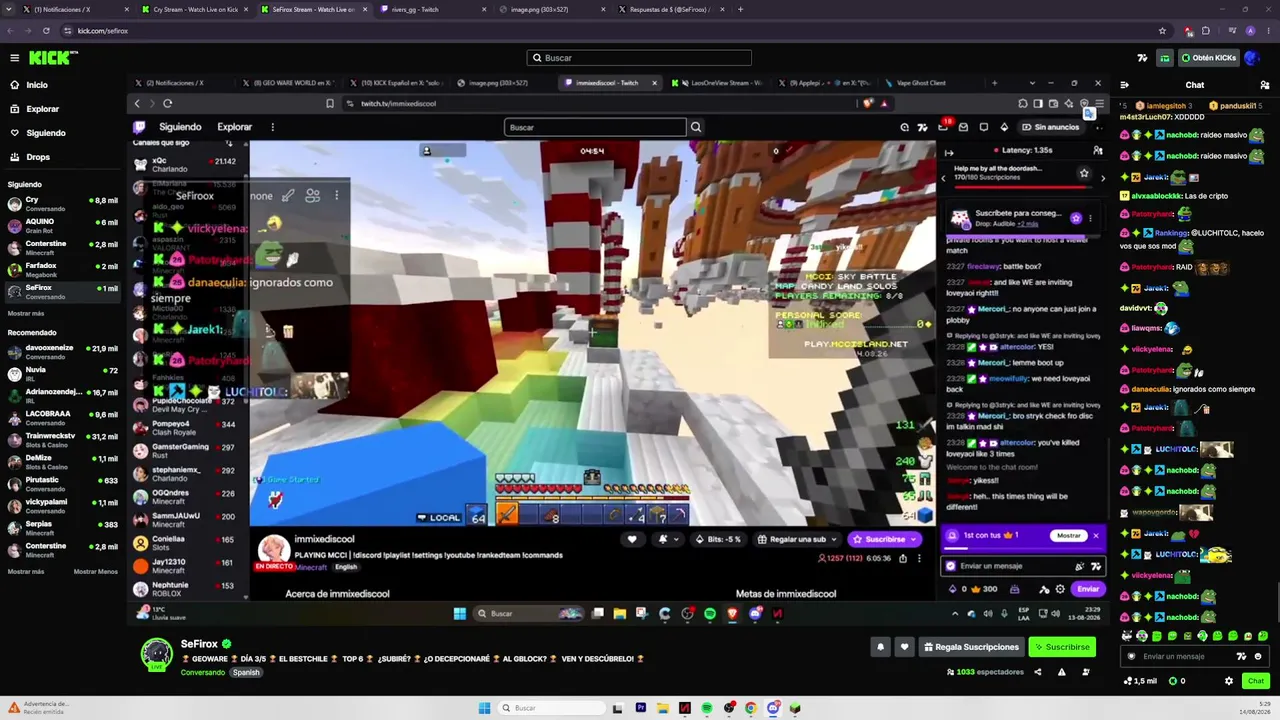Viewport: 1280px width, 720px height.
Task: Open the Chrome three-dot menu
Action: pyautogui.click(x=1268, y=31)
